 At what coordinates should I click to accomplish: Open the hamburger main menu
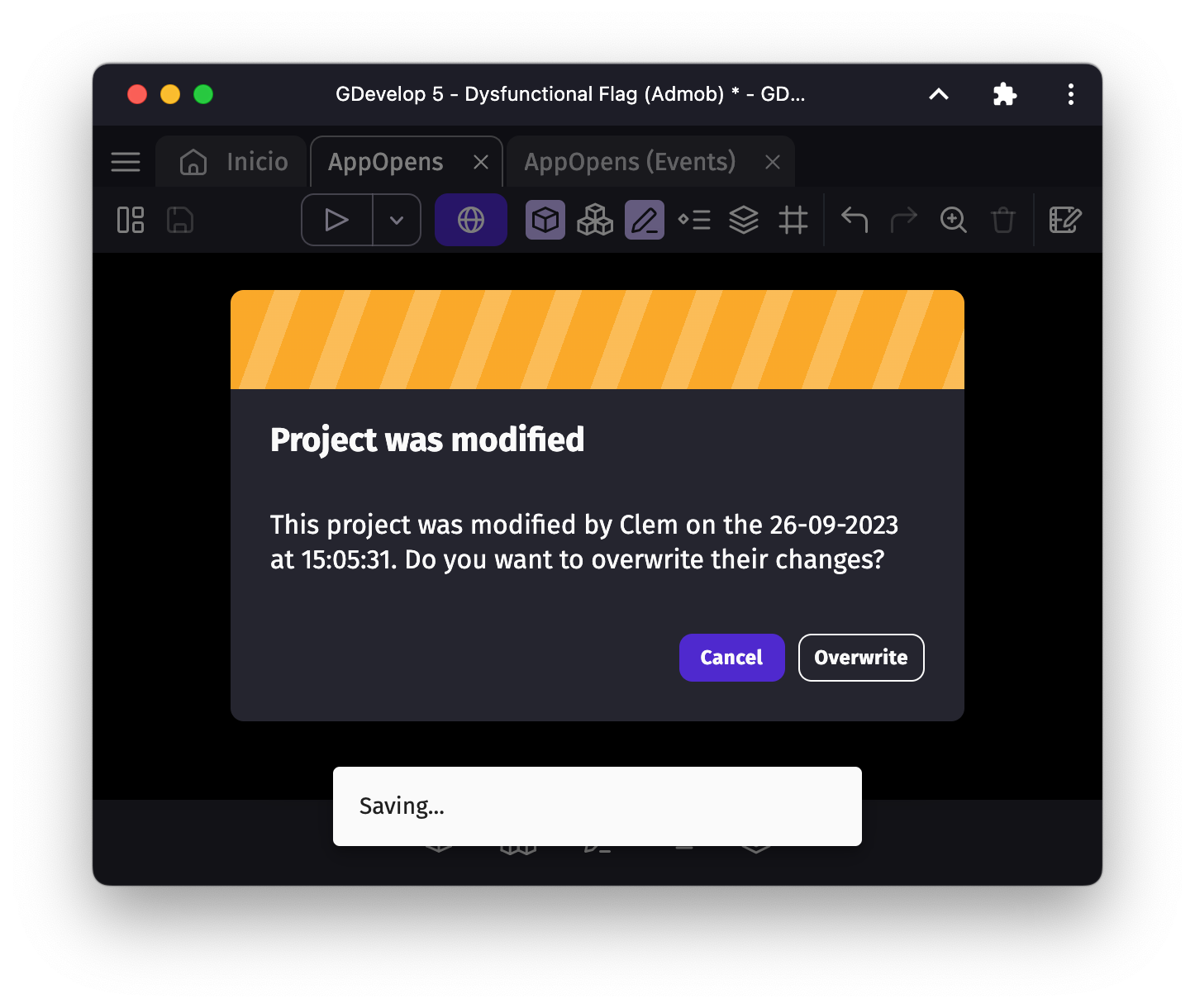(126, 162)
